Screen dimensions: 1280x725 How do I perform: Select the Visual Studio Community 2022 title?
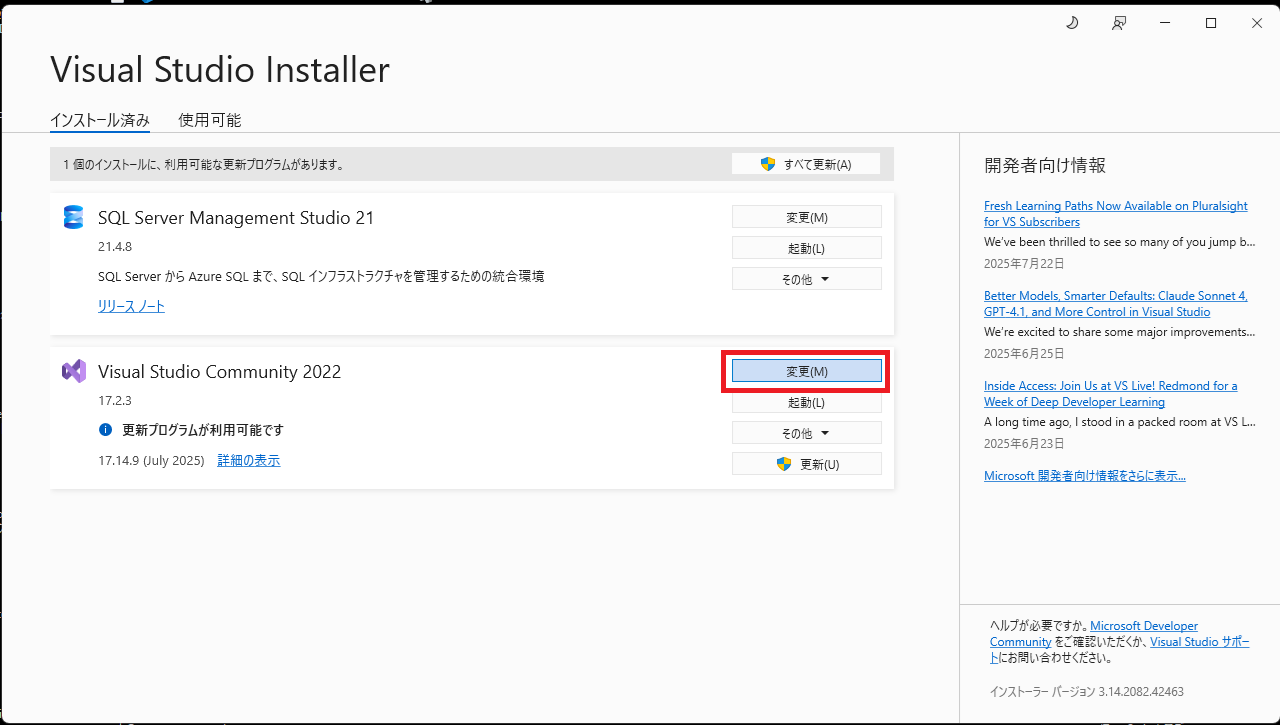(220, 372)
